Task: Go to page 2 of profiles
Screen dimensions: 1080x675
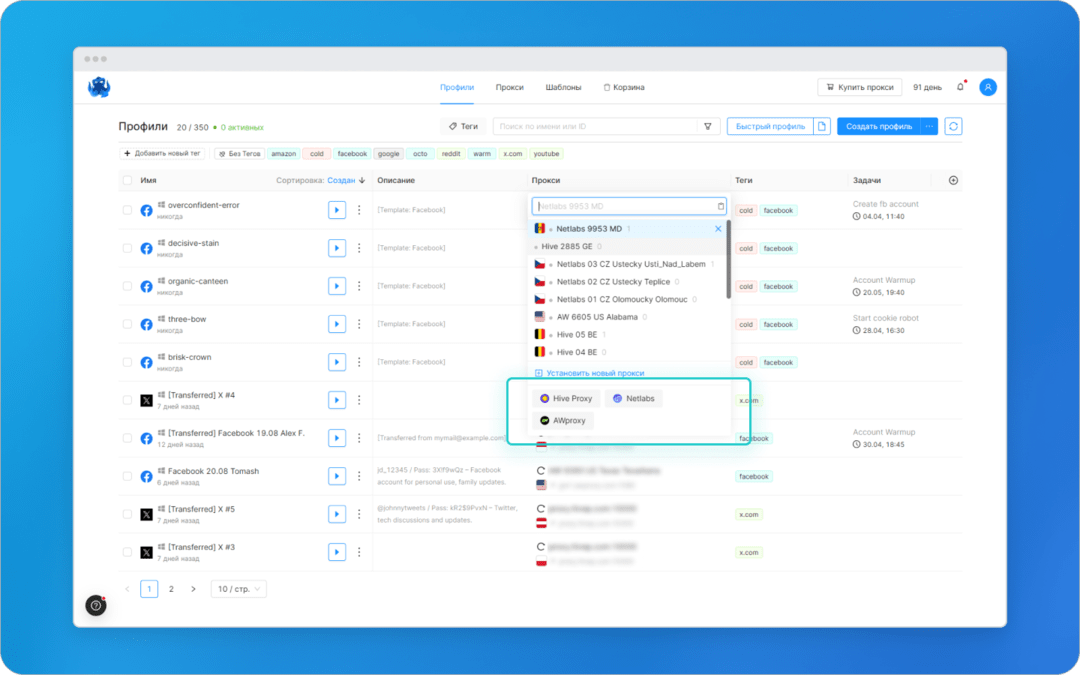Action: pyautogui.click(x=171, y=589)
